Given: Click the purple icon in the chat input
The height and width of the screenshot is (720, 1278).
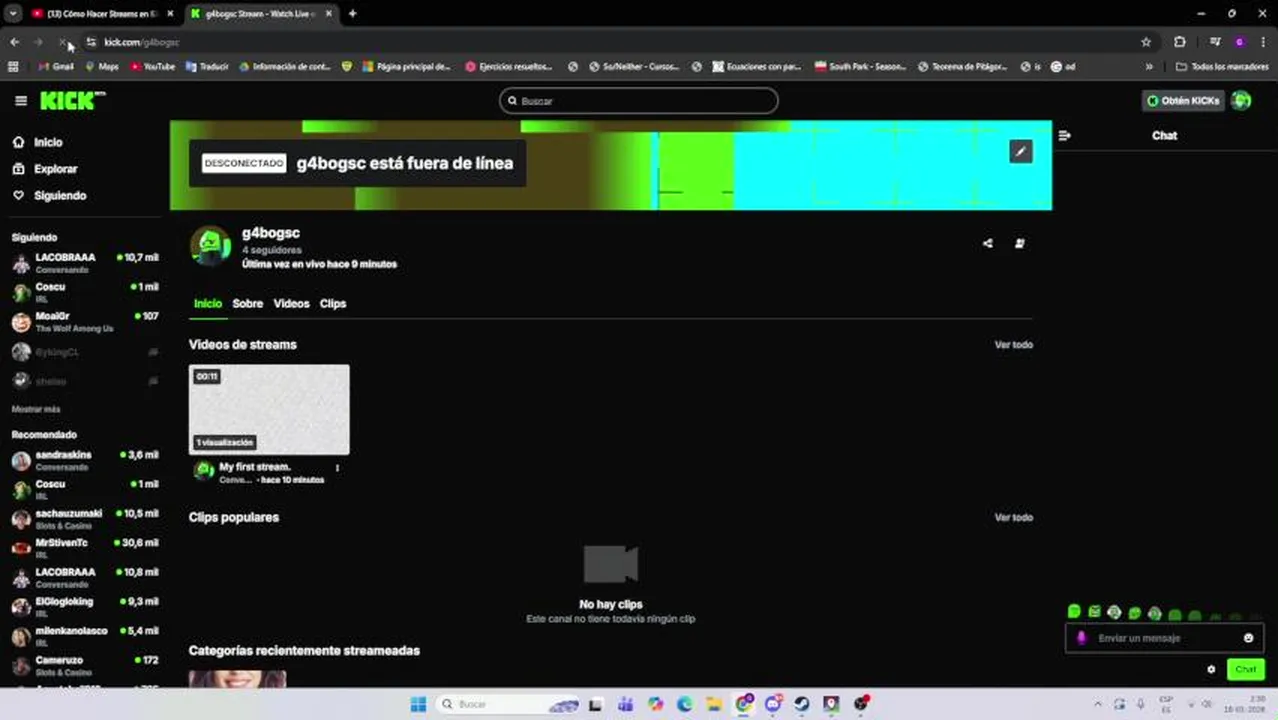Looking at the screenshot, I should point(1081,638).
